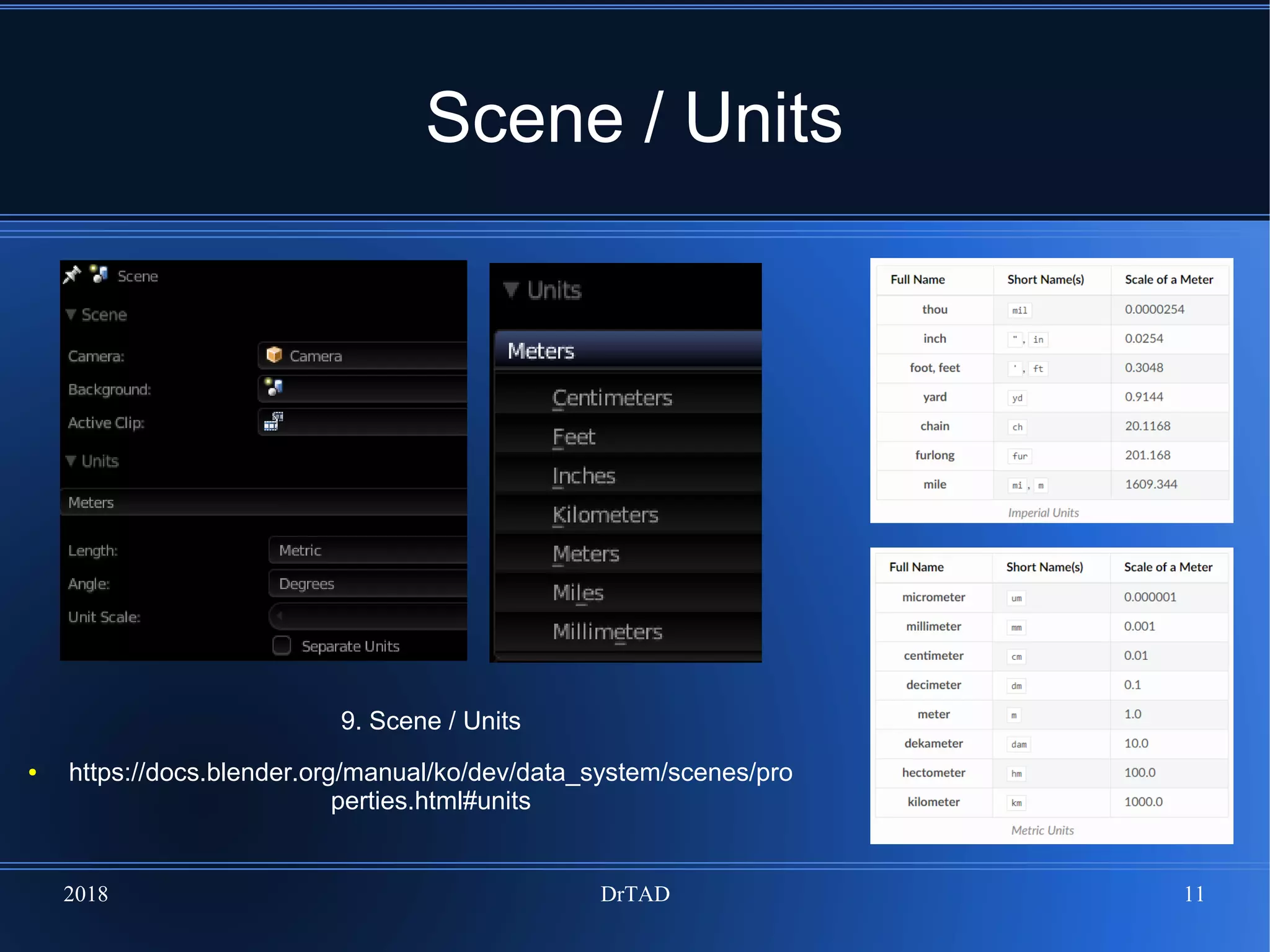Click the Unit Scale slider field
1270x952 pixels.
tap(367, 616)
